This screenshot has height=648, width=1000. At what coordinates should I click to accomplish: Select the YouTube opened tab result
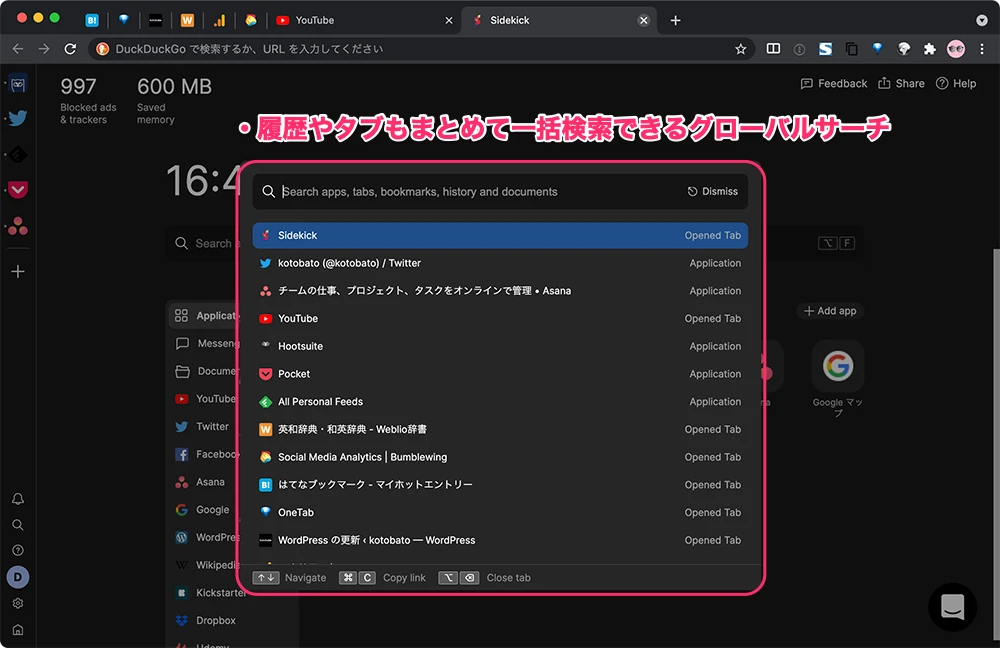click(x=500, y=318)
